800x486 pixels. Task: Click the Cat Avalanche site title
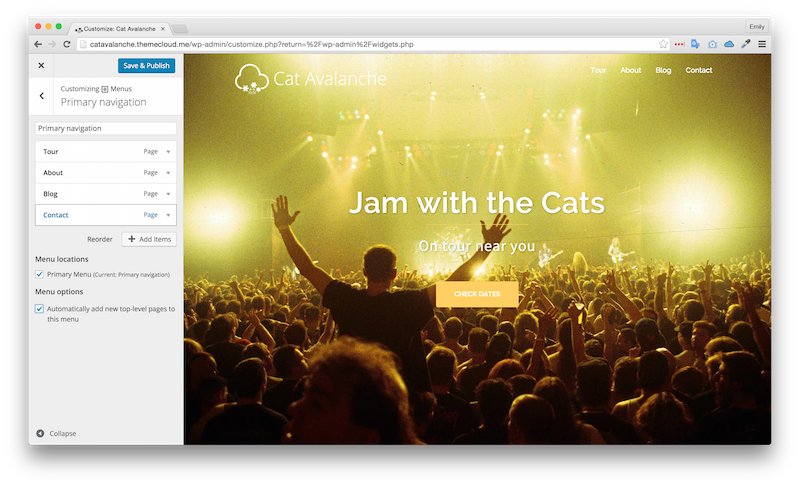(330, 79)
